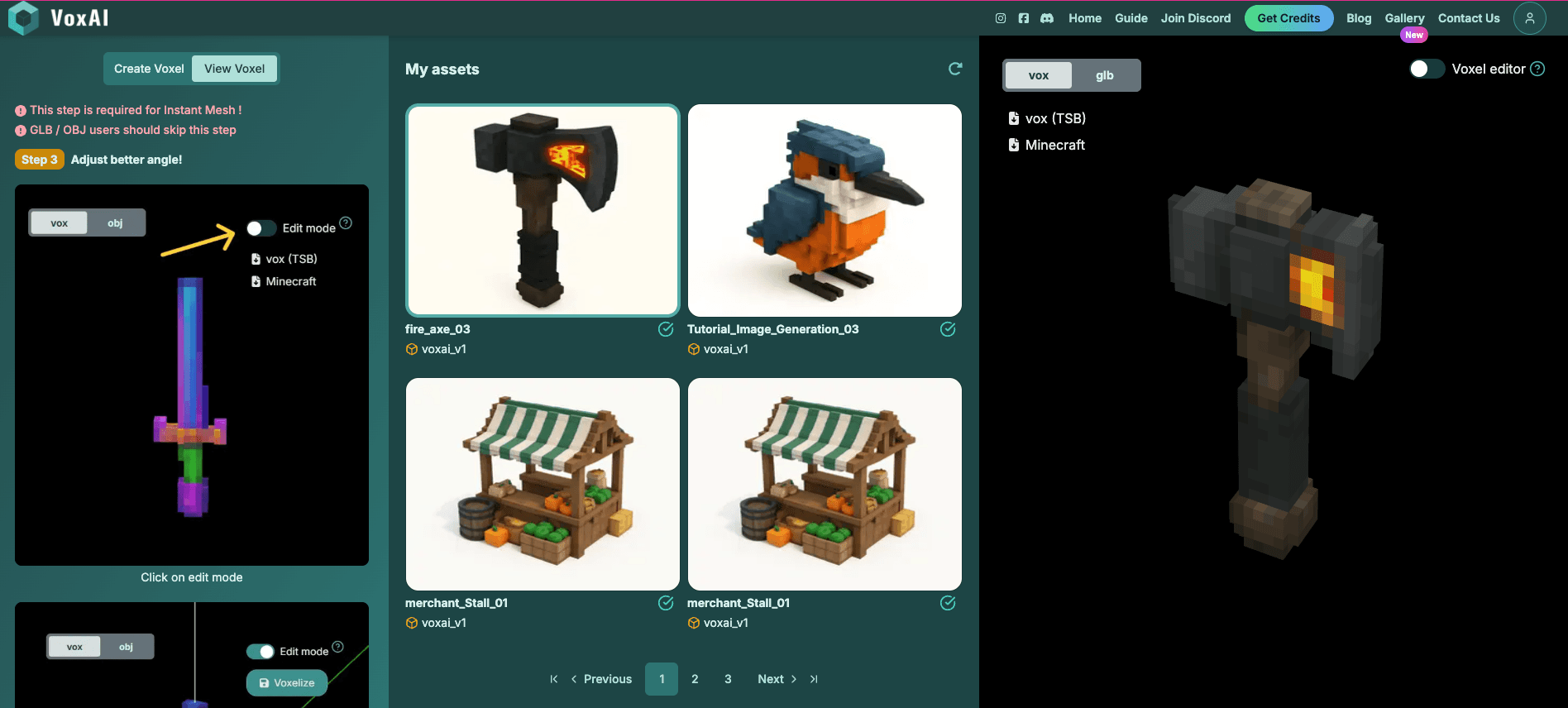Open the Guide link

[x=1131, y=18]
